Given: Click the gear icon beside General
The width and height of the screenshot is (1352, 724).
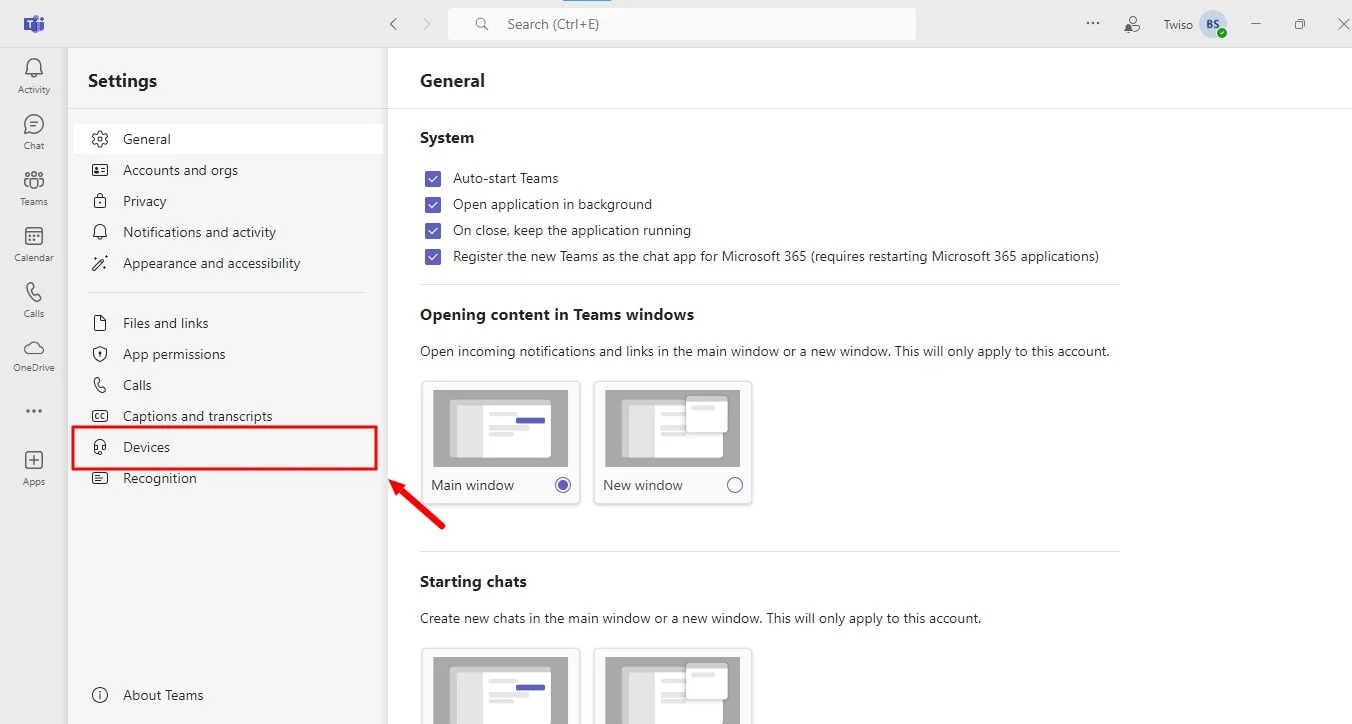Looking at the screenshot, I should coord(100,139).
